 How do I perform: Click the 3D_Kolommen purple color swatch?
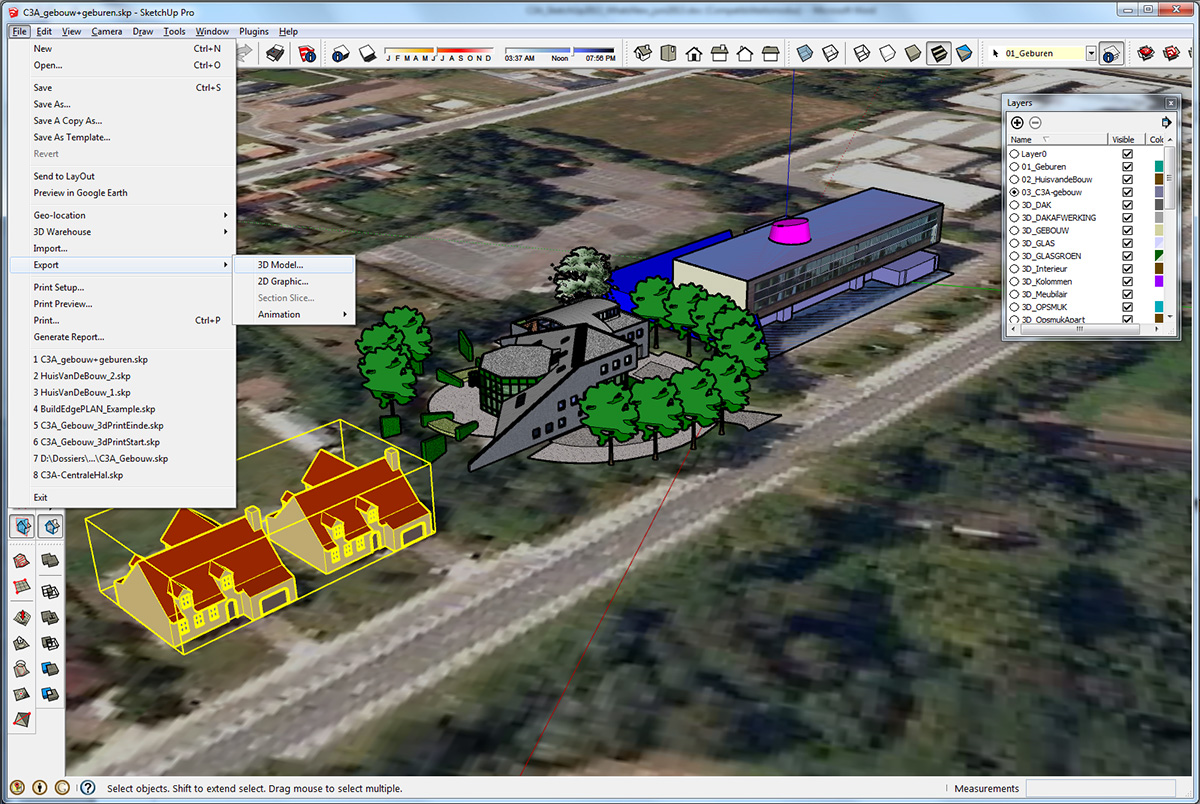(x=1159, y=281)
